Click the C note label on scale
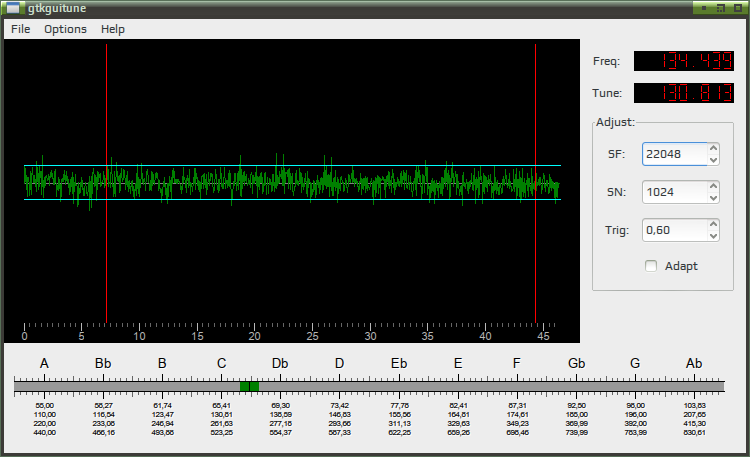 point(221,364)
